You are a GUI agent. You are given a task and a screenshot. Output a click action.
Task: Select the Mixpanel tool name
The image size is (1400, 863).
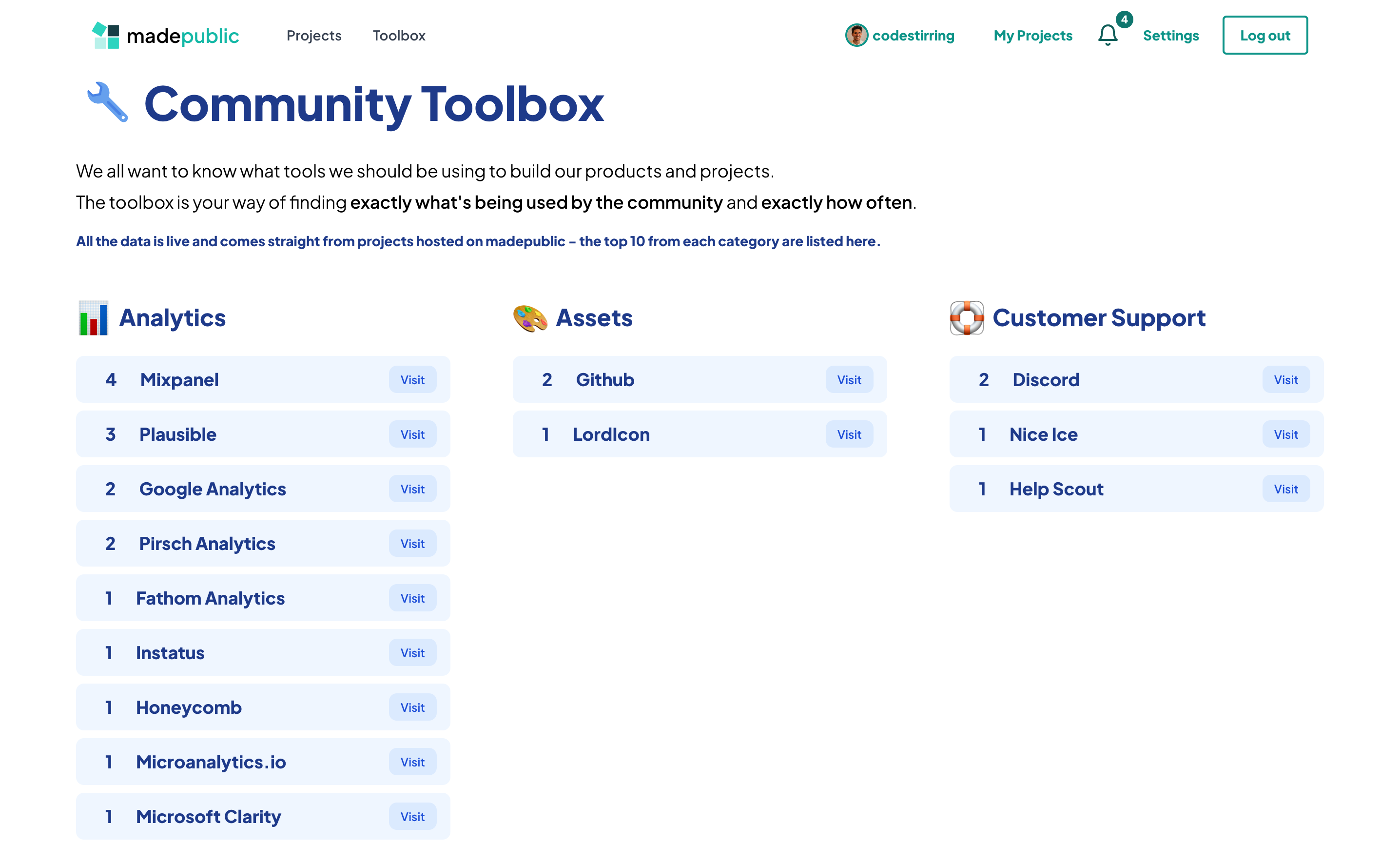point(179,379)
